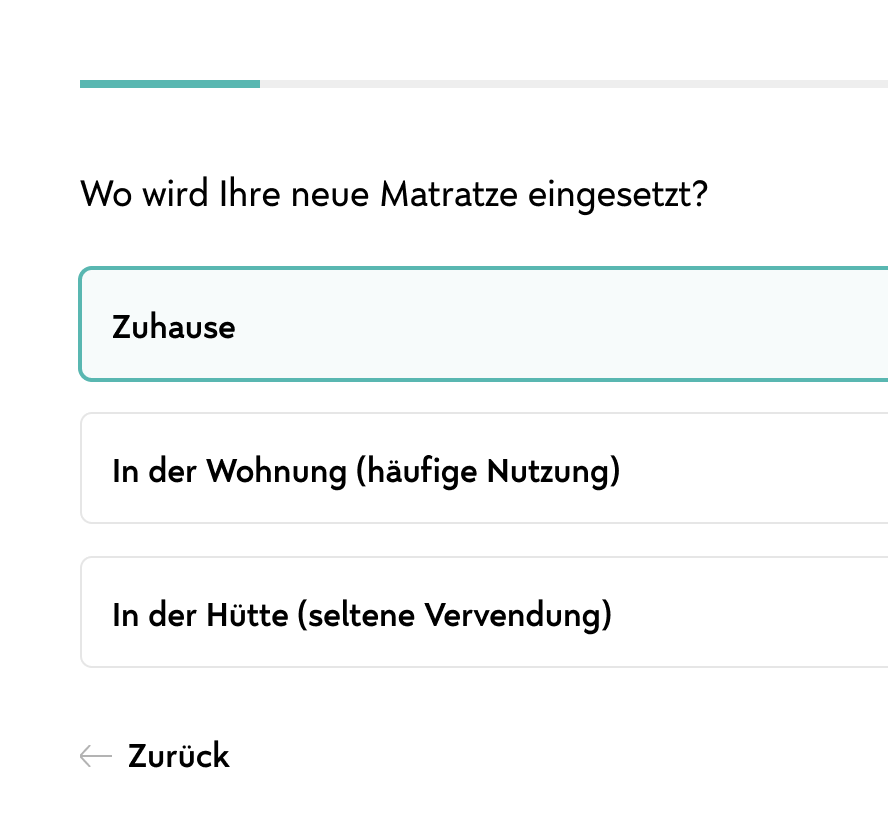The width and height of the screenshot is (888, 814).
Task: Click the left arrow icon beside Zurück
Action: tap(95, 756)
